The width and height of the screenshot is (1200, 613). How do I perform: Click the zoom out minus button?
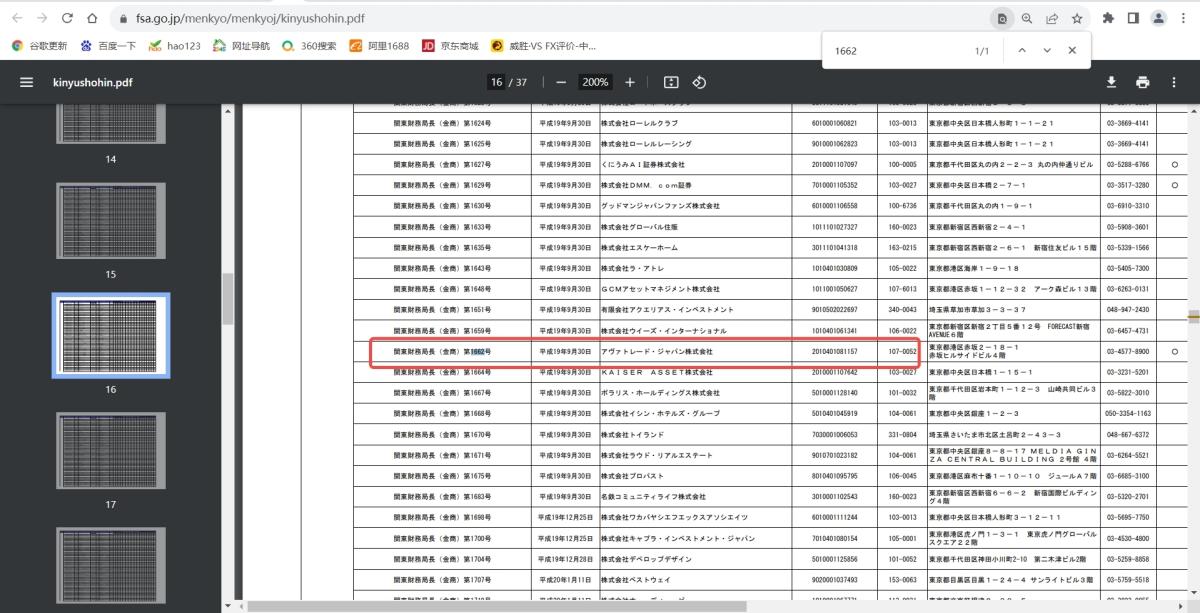tap(560, 82)
